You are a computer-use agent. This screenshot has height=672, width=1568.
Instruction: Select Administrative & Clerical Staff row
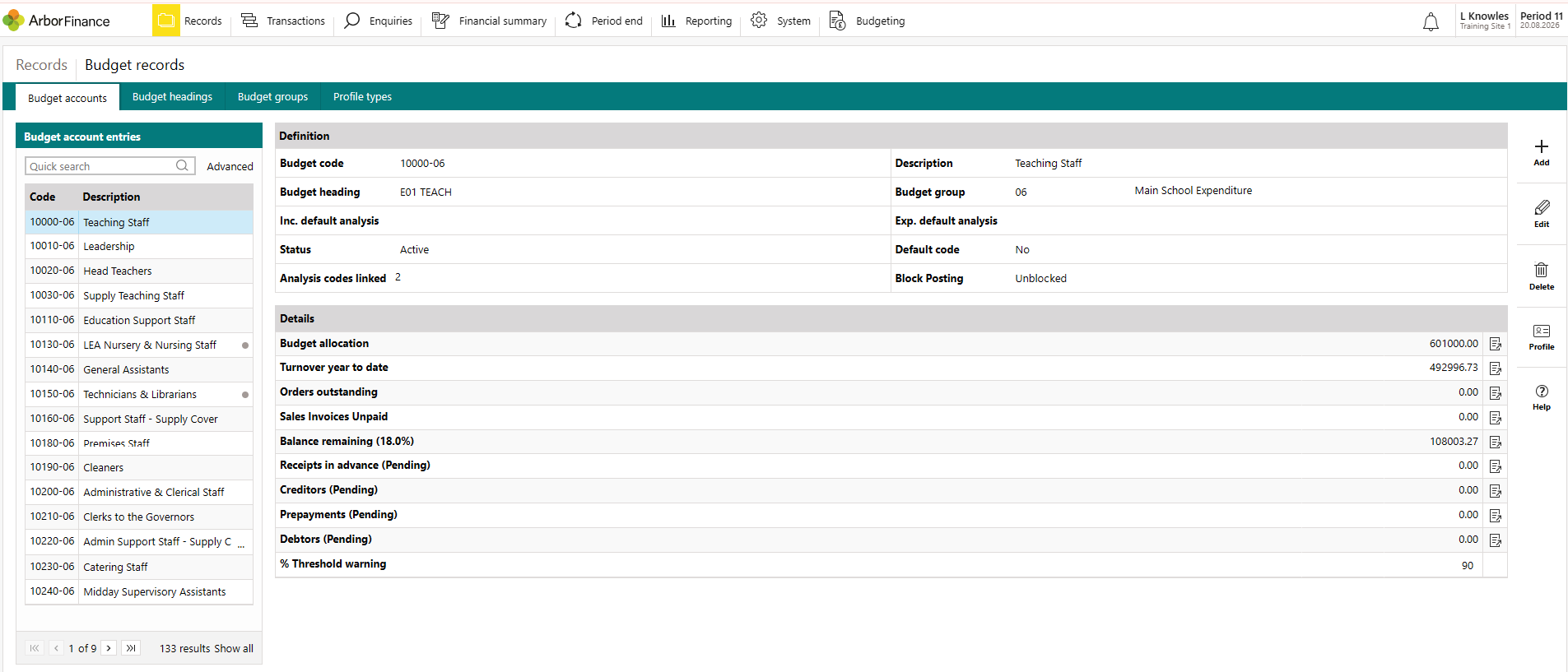[139, 493]
